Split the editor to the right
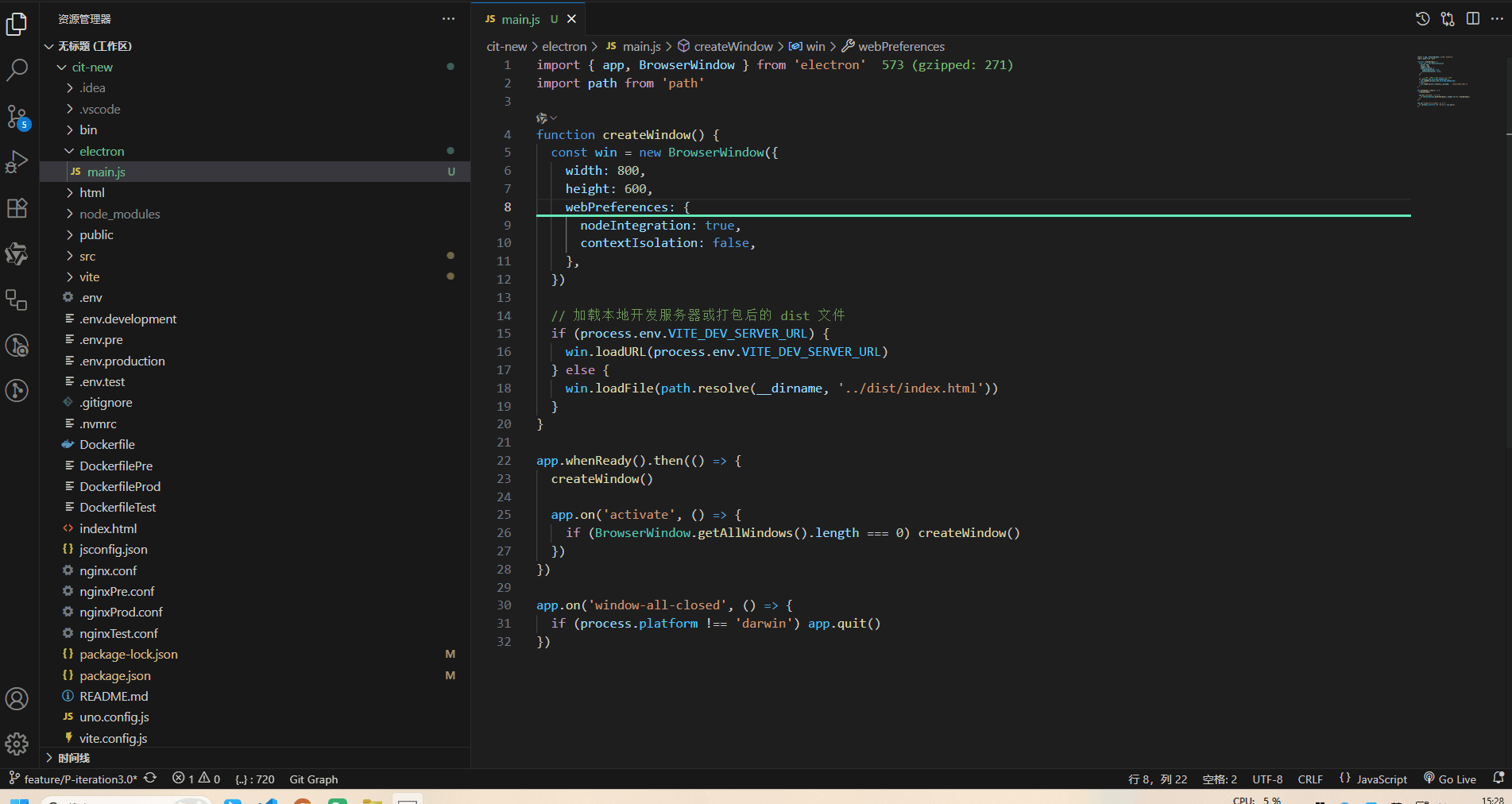 coord(1473,18)
